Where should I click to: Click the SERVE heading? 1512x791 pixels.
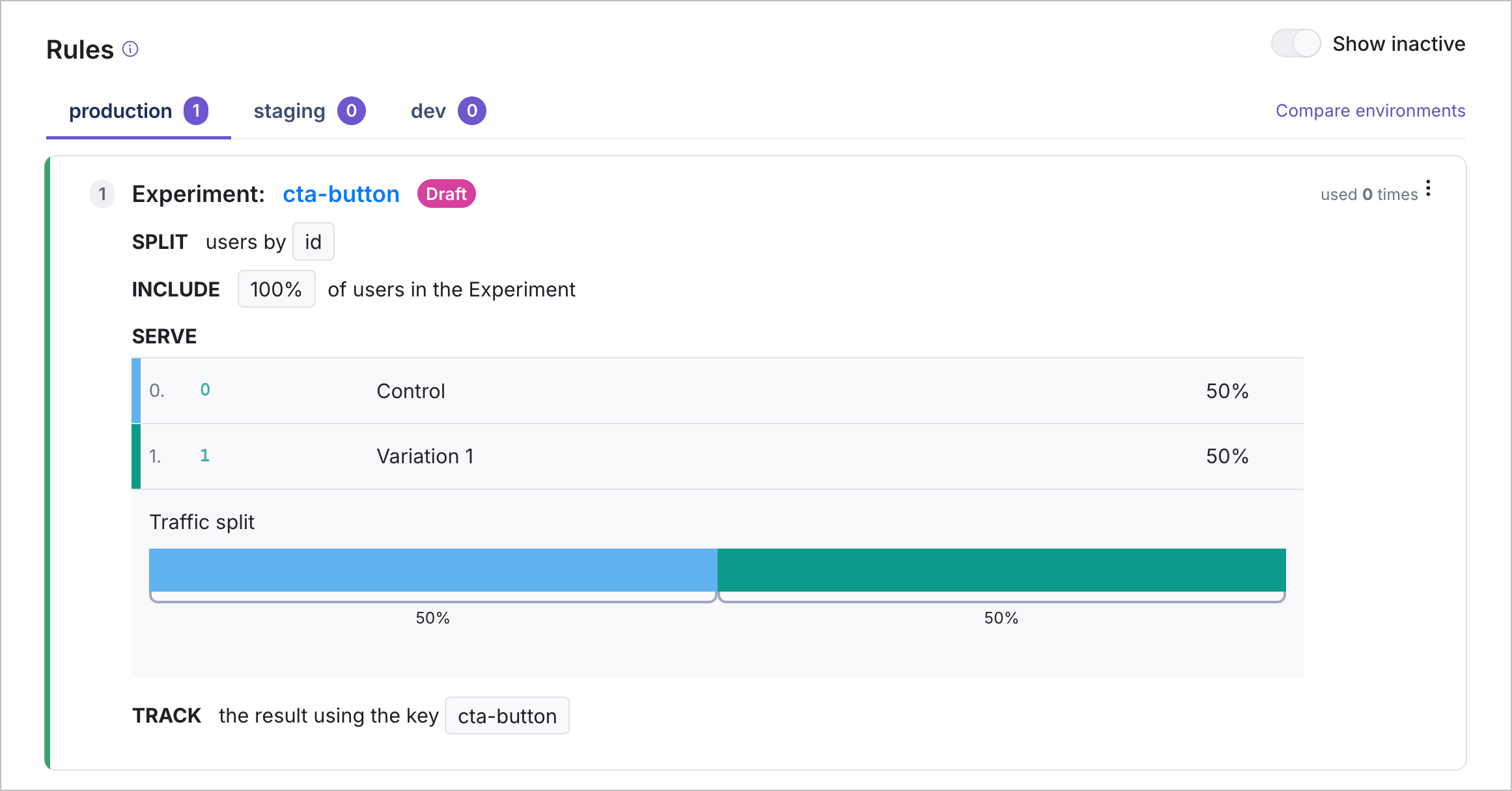click(165, 337)
